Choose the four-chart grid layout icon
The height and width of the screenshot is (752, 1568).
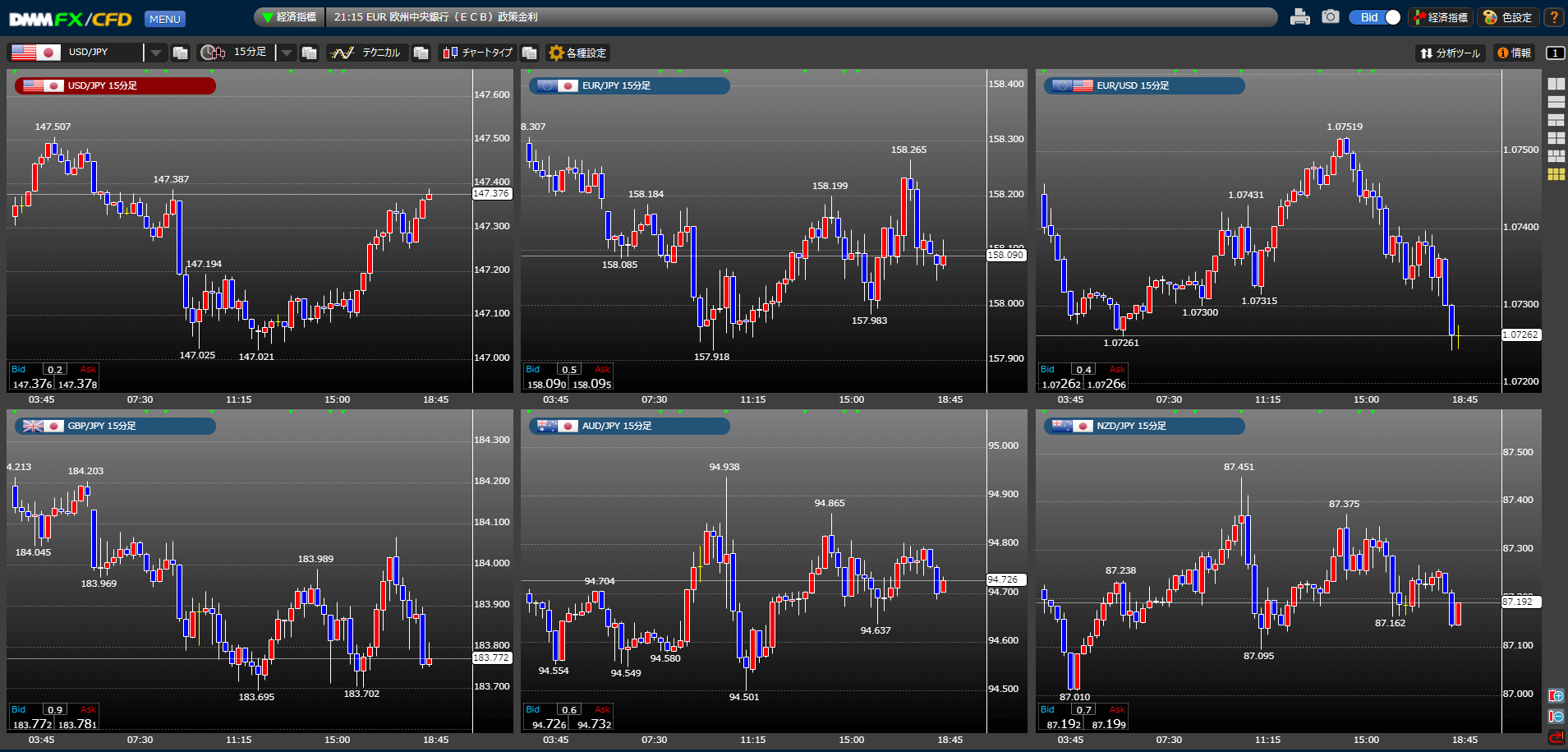pyautogui.click(x=1556, y=138)
